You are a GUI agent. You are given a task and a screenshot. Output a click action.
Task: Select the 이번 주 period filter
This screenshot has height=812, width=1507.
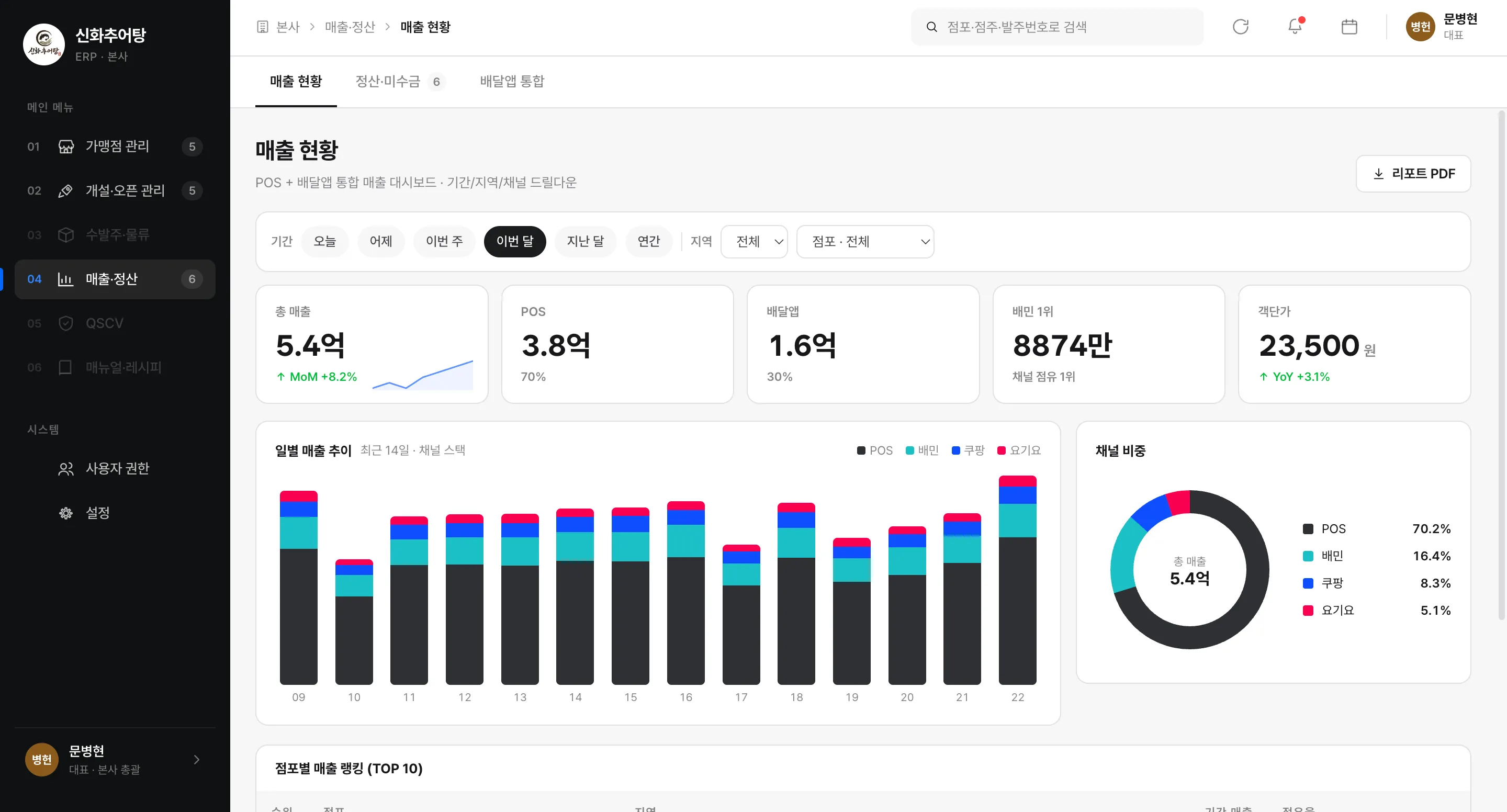(x=445, y=242)
